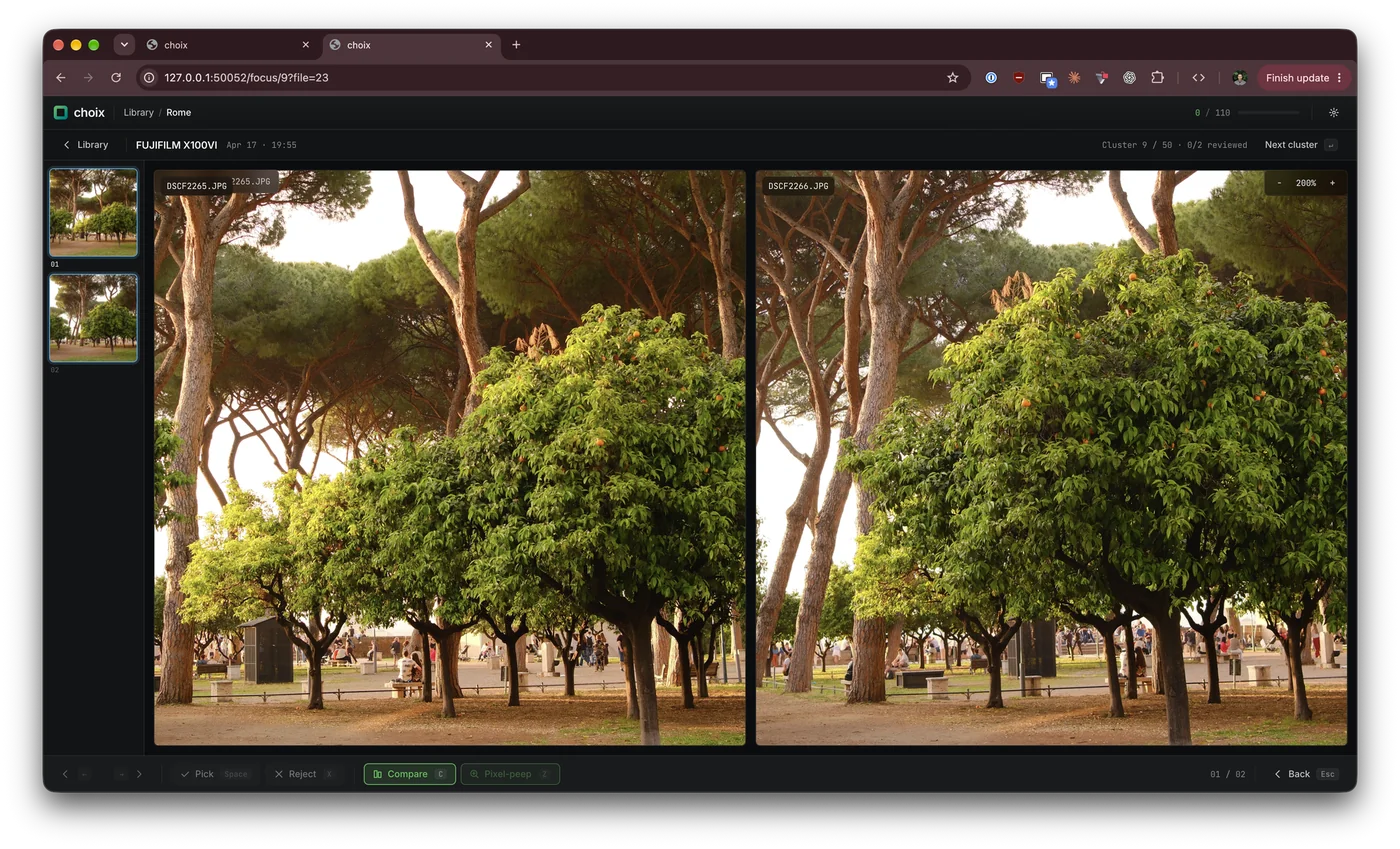View site information for 127.0.0.1
Viewport: 1400px width, 849px height.
(x=149, y=78)
